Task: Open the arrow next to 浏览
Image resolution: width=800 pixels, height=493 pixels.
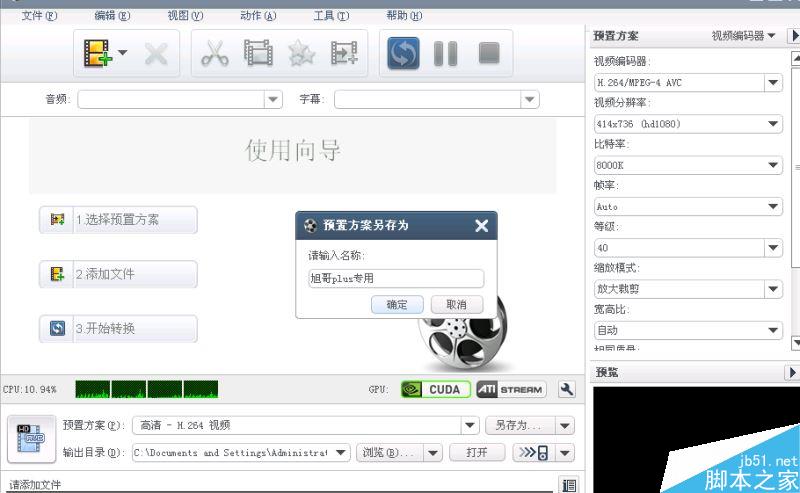Action: (433, 453)
